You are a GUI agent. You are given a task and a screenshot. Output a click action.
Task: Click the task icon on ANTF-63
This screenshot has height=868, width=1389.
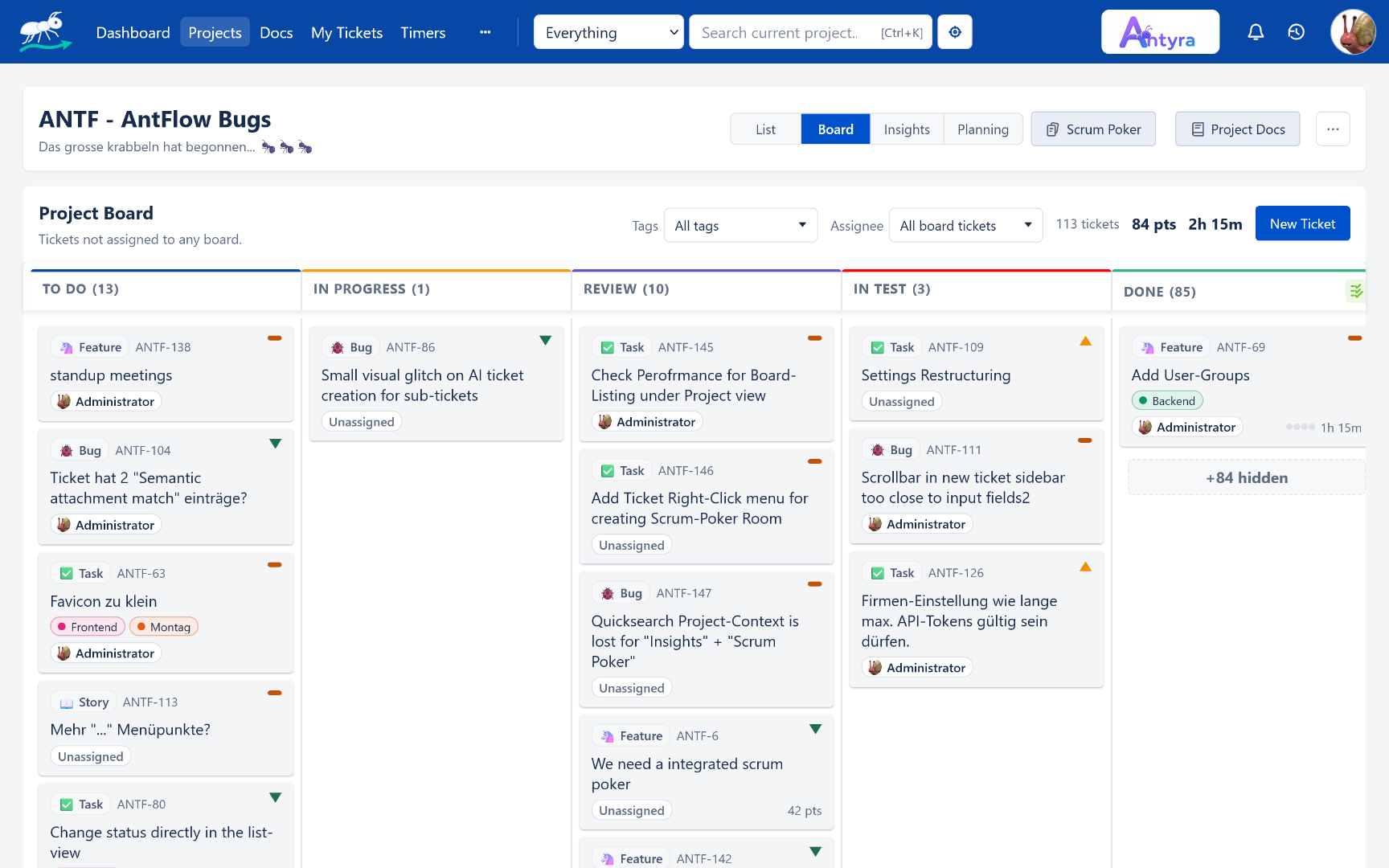tap(67, 574)
